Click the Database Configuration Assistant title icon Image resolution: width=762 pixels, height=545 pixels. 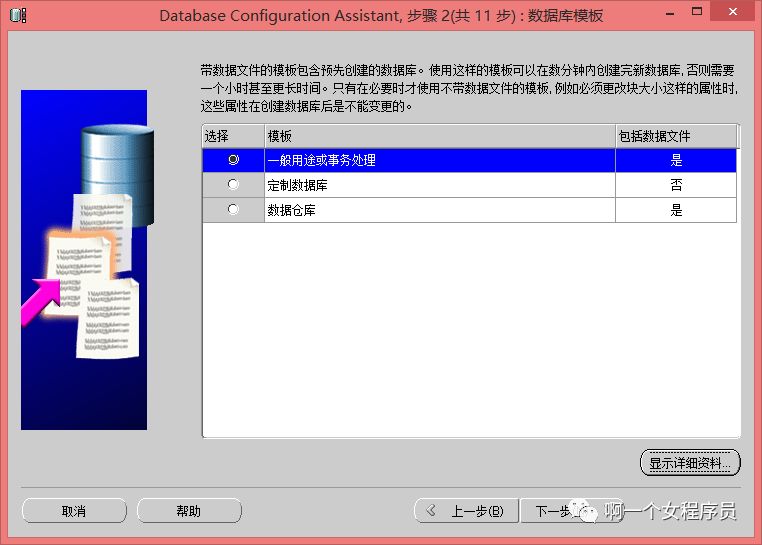(18, 15)
